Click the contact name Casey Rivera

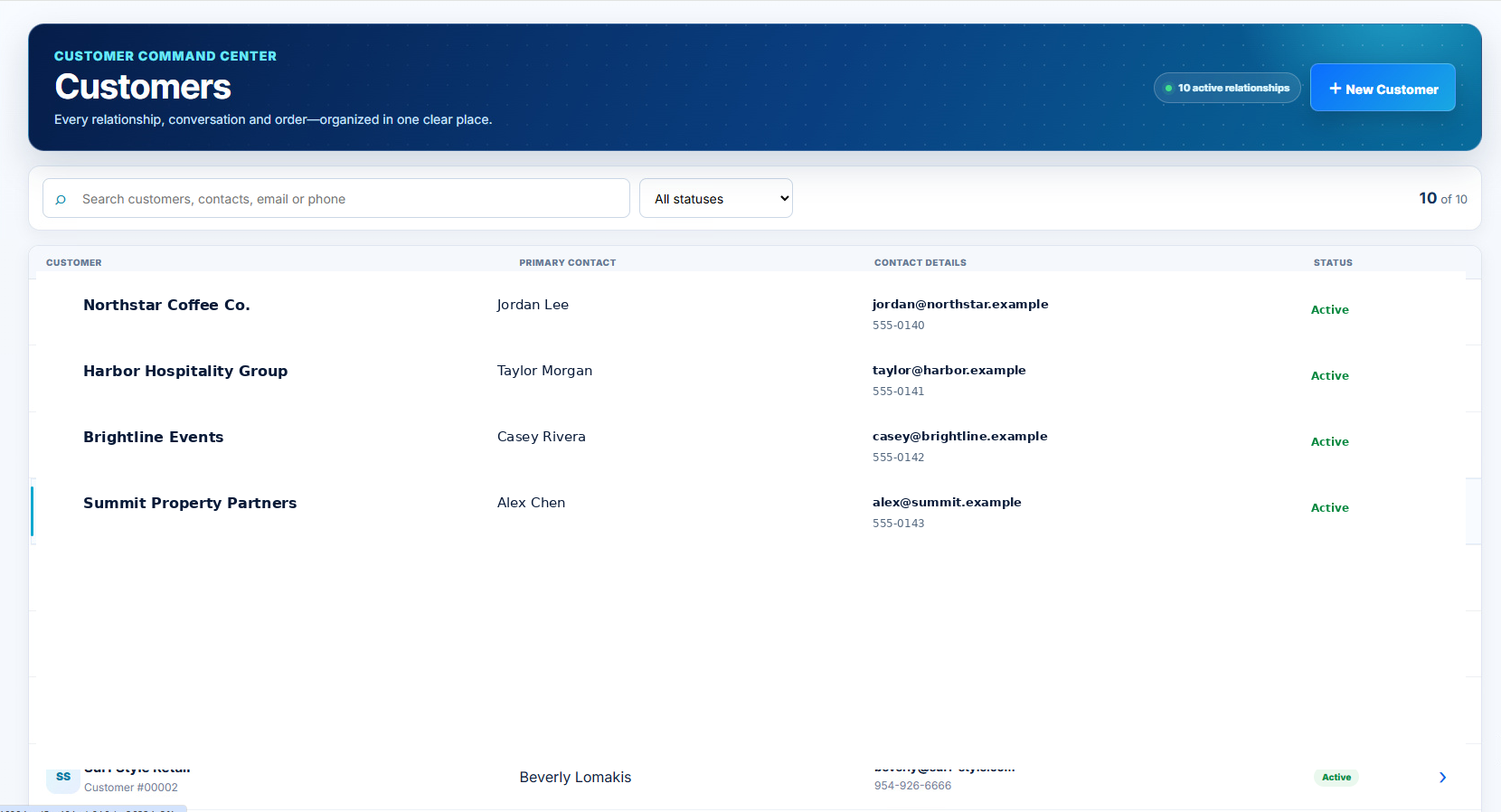click(x=542, y=437)
